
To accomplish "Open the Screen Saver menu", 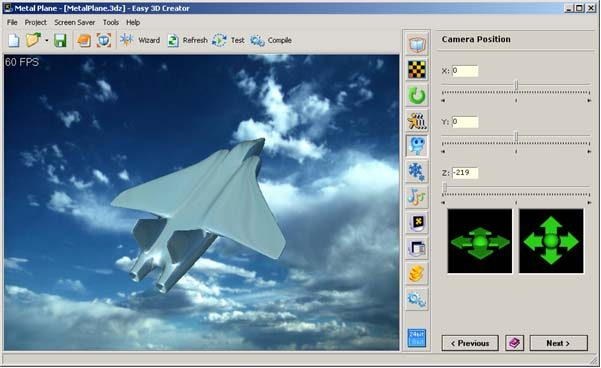I will [x=74, y=23].
